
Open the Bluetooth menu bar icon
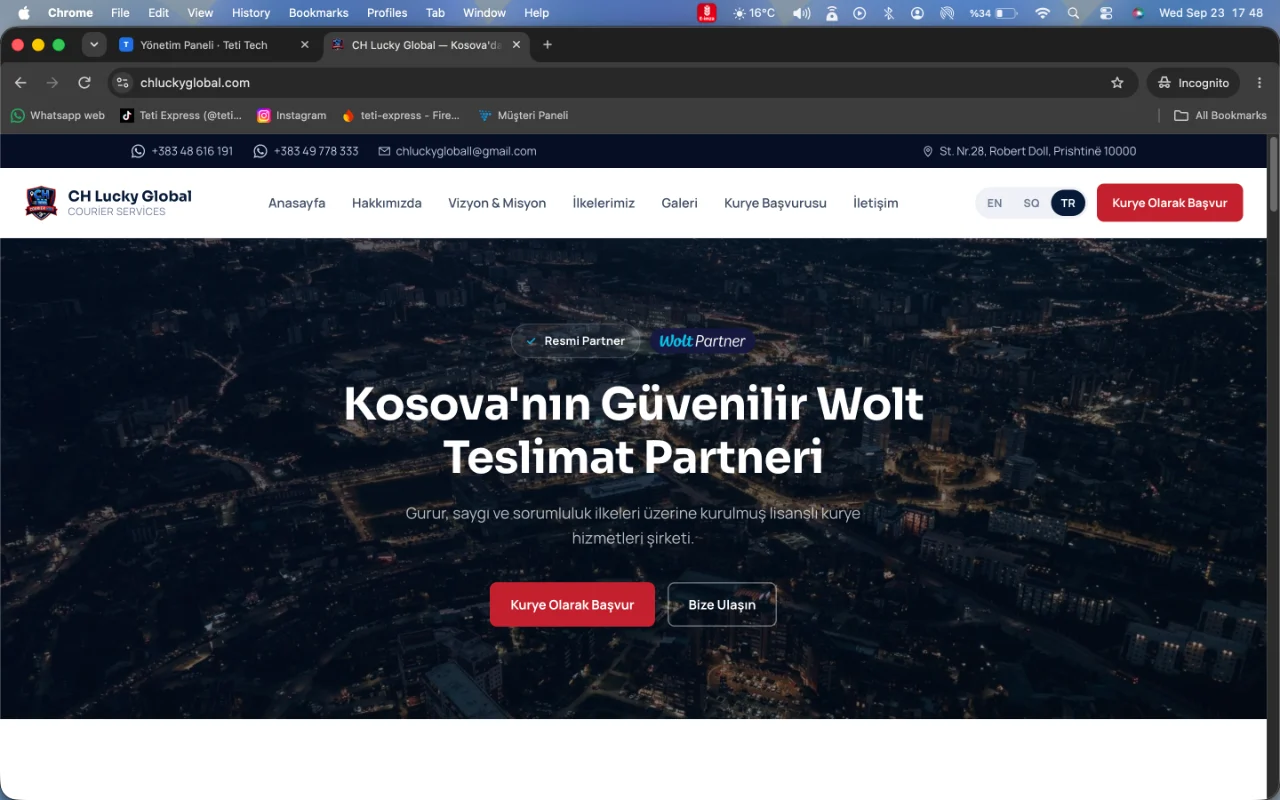coord(888,13)
